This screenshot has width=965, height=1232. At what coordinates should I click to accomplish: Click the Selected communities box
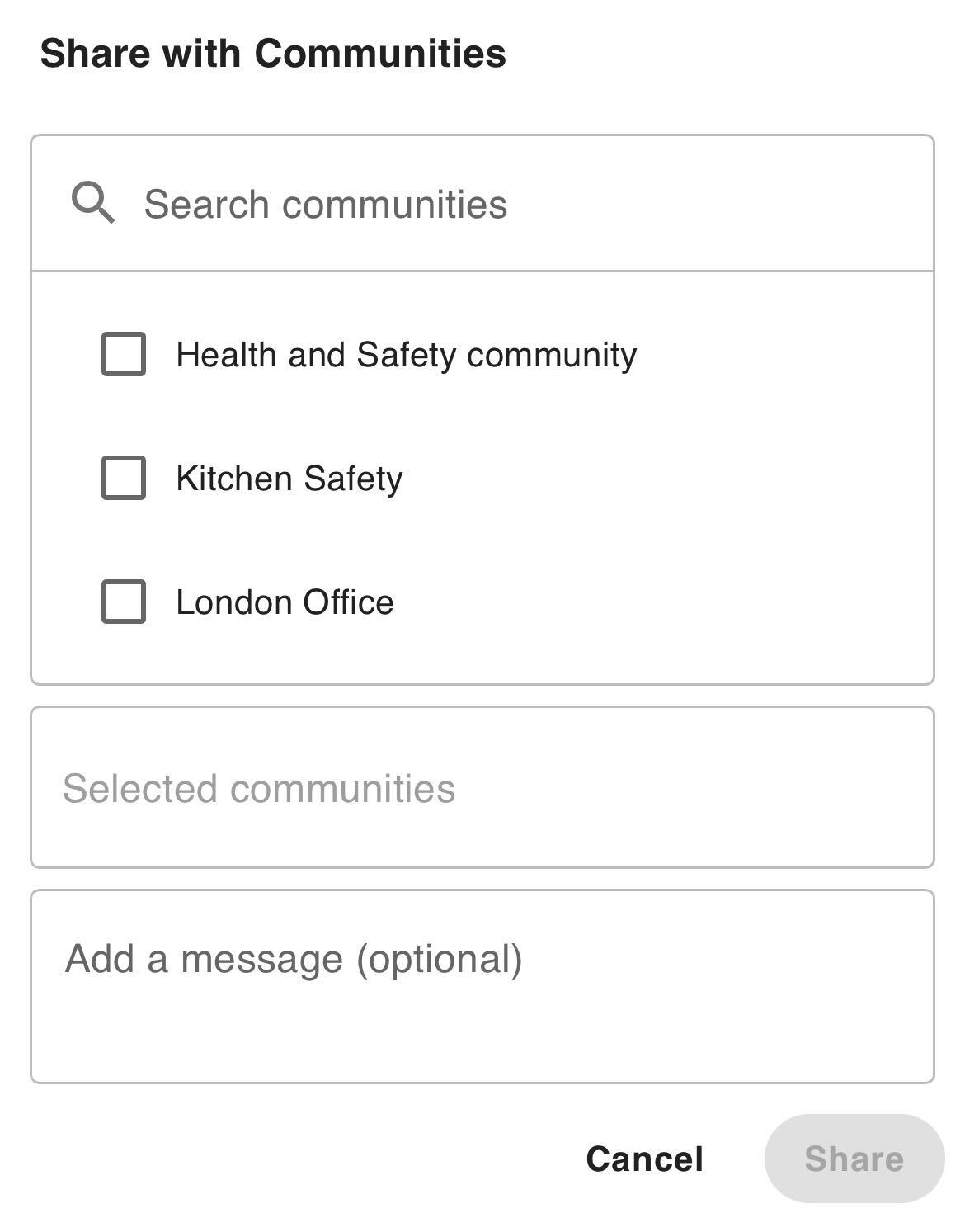482,787
